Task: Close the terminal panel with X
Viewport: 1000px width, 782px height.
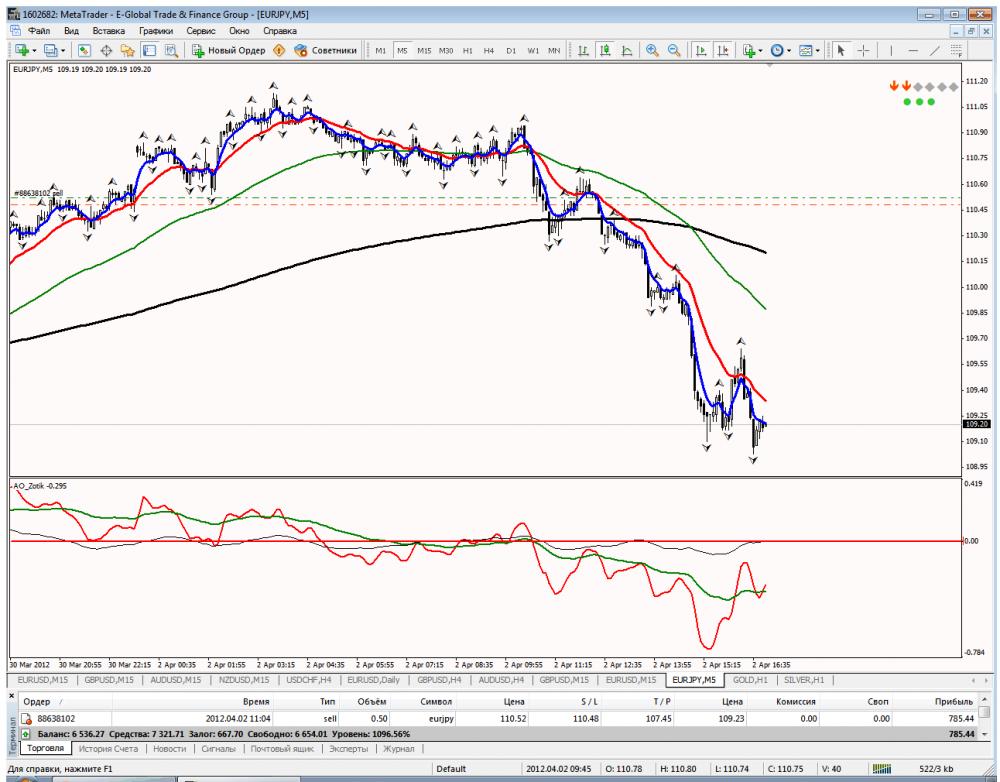Action: (12, 695)
